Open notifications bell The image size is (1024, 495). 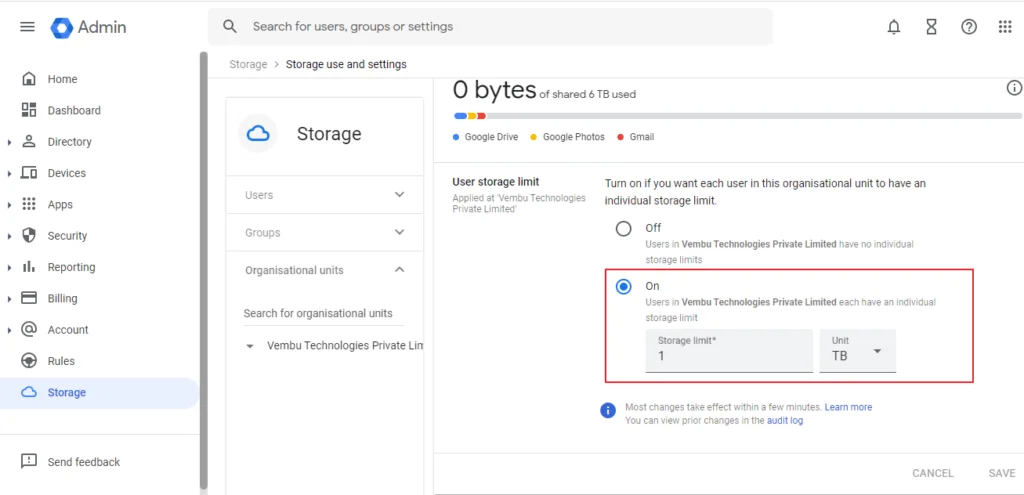(x=894, y=27)
